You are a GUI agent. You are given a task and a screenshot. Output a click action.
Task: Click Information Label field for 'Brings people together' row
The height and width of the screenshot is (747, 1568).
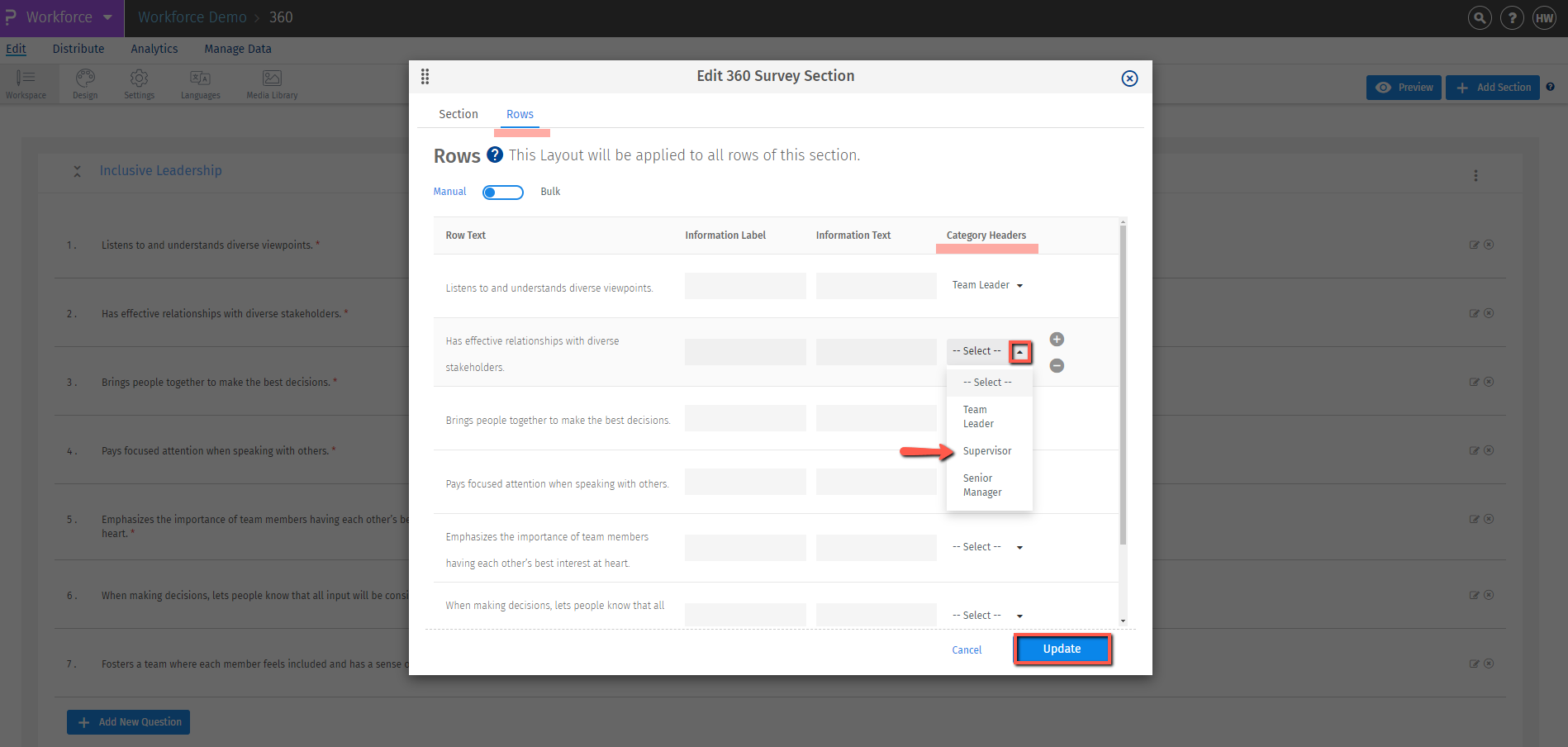745,418
